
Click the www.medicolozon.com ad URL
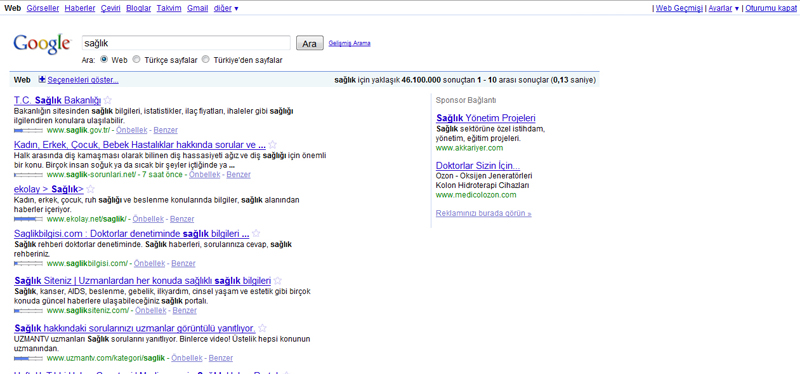tap(476, 195)
